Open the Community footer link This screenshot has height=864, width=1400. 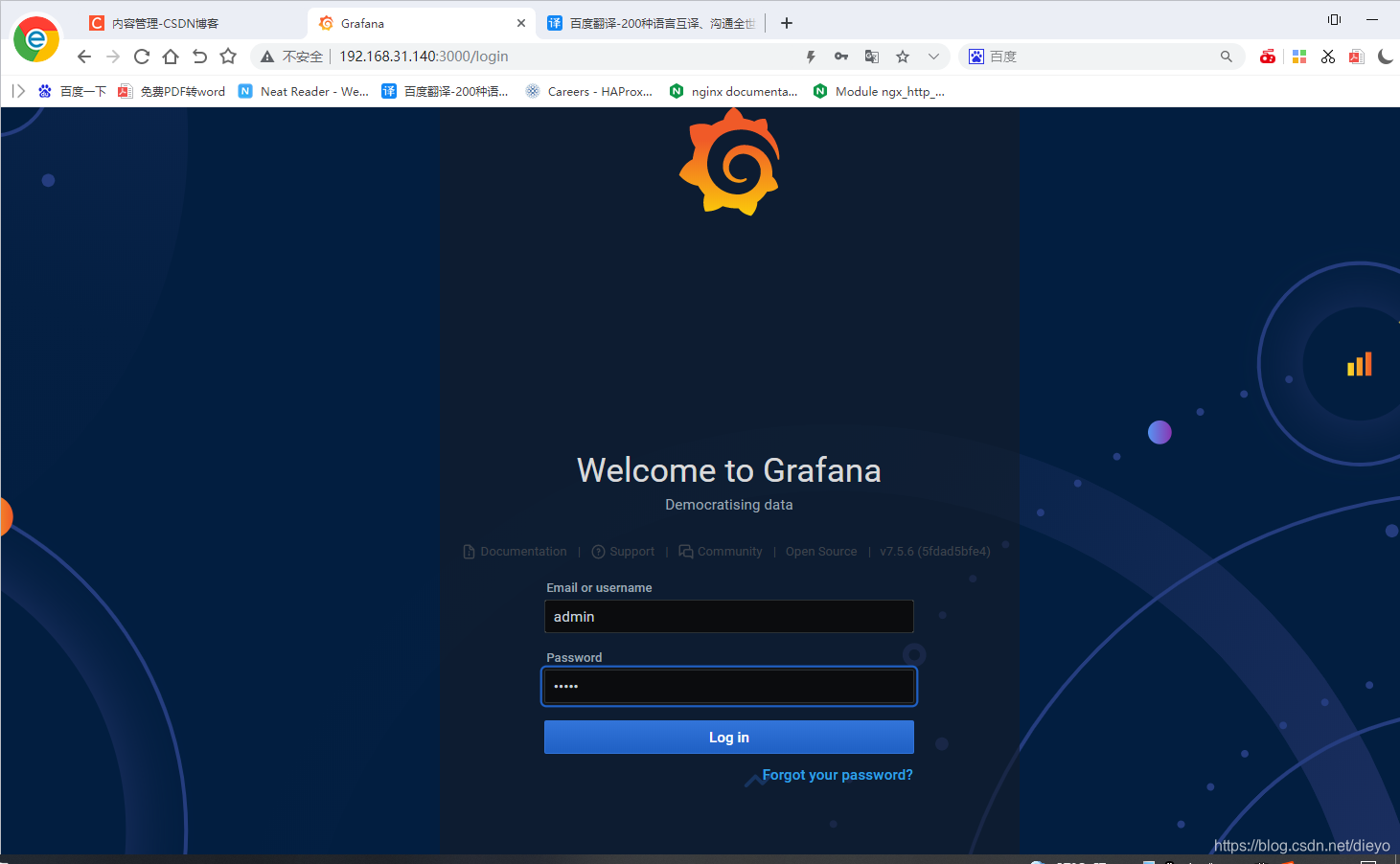721,552
